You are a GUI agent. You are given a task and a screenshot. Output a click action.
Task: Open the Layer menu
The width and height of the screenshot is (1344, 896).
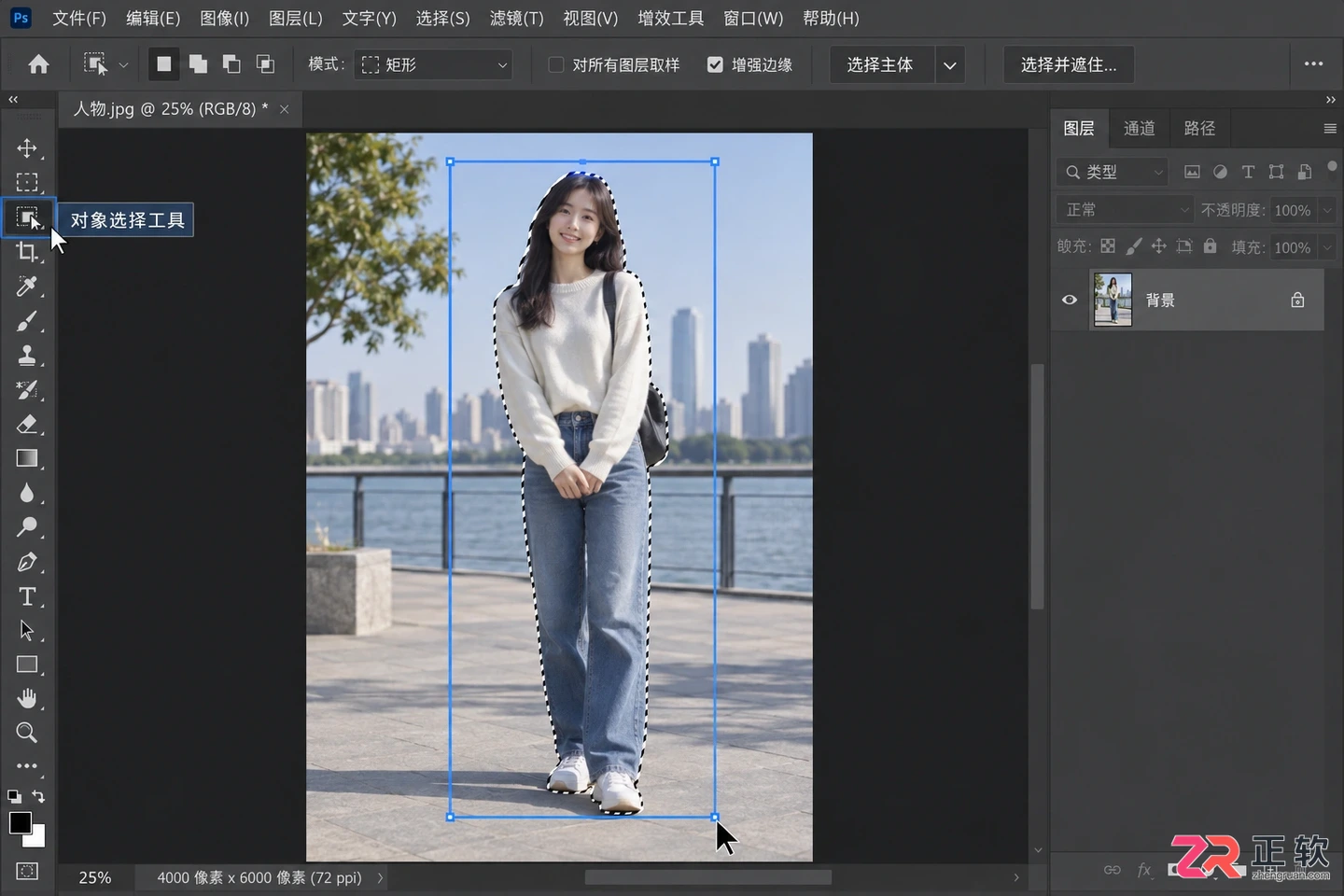coord(295,18)
